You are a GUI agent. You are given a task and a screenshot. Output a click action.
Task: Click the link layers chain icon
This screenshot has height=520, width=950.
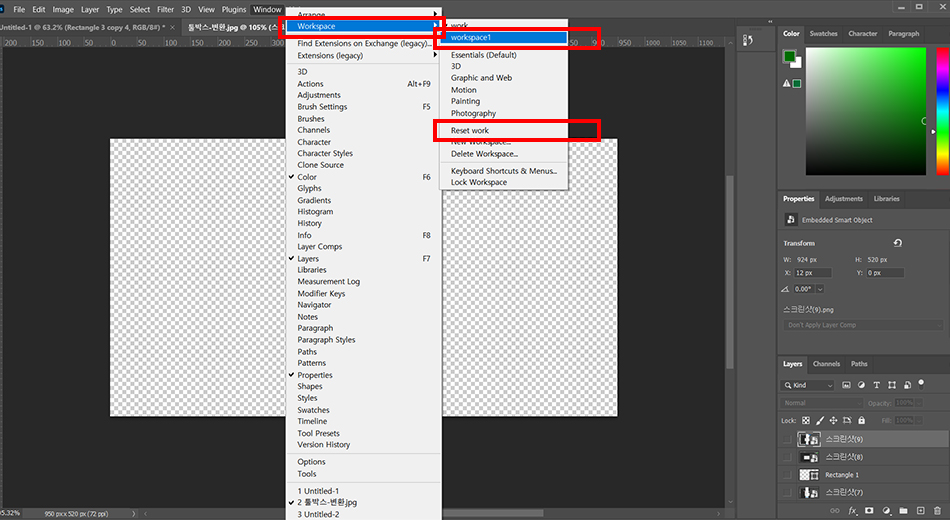click(x=834, y=511)
